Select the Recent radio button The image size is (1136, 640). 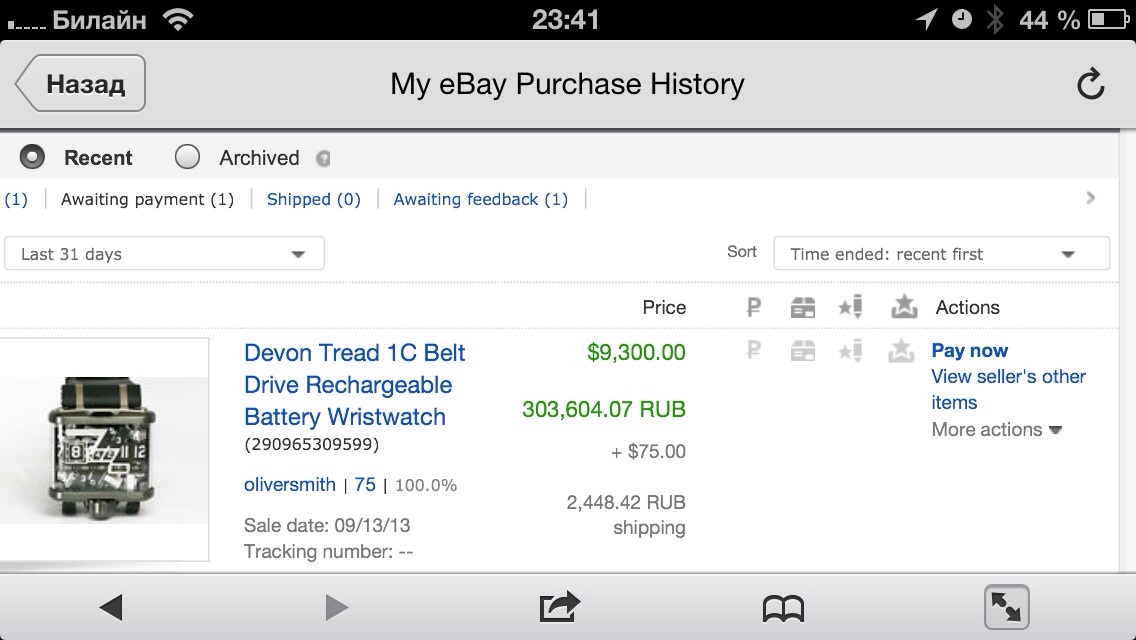tap(33, 157)
